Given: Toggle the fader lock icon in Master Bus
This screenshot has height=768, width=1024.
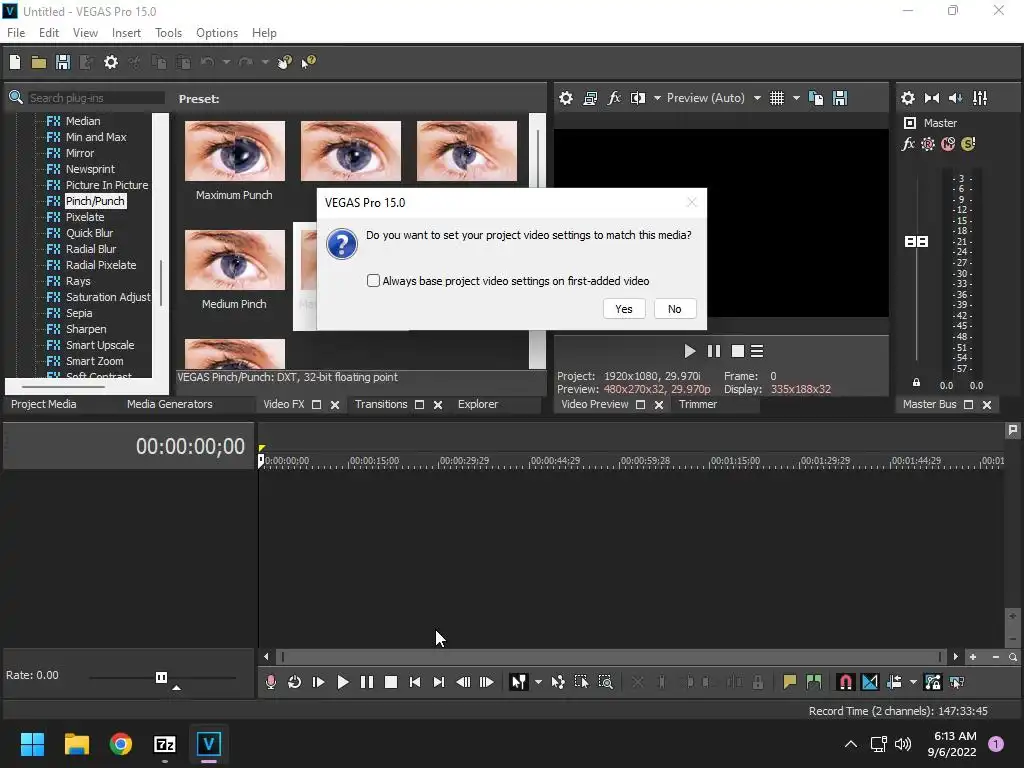Looking at the screenshot, I should tap(916, 383).
